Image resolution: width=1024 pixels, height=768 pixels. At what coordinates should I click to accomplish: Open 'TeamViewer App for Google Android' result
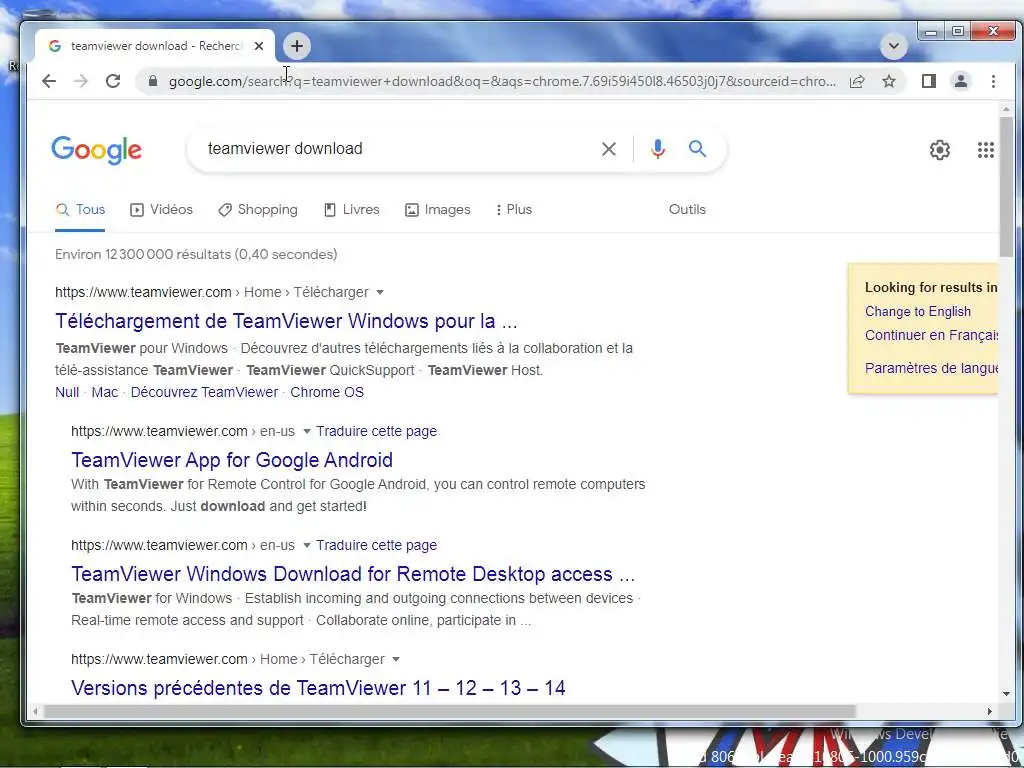pos(232,460)
